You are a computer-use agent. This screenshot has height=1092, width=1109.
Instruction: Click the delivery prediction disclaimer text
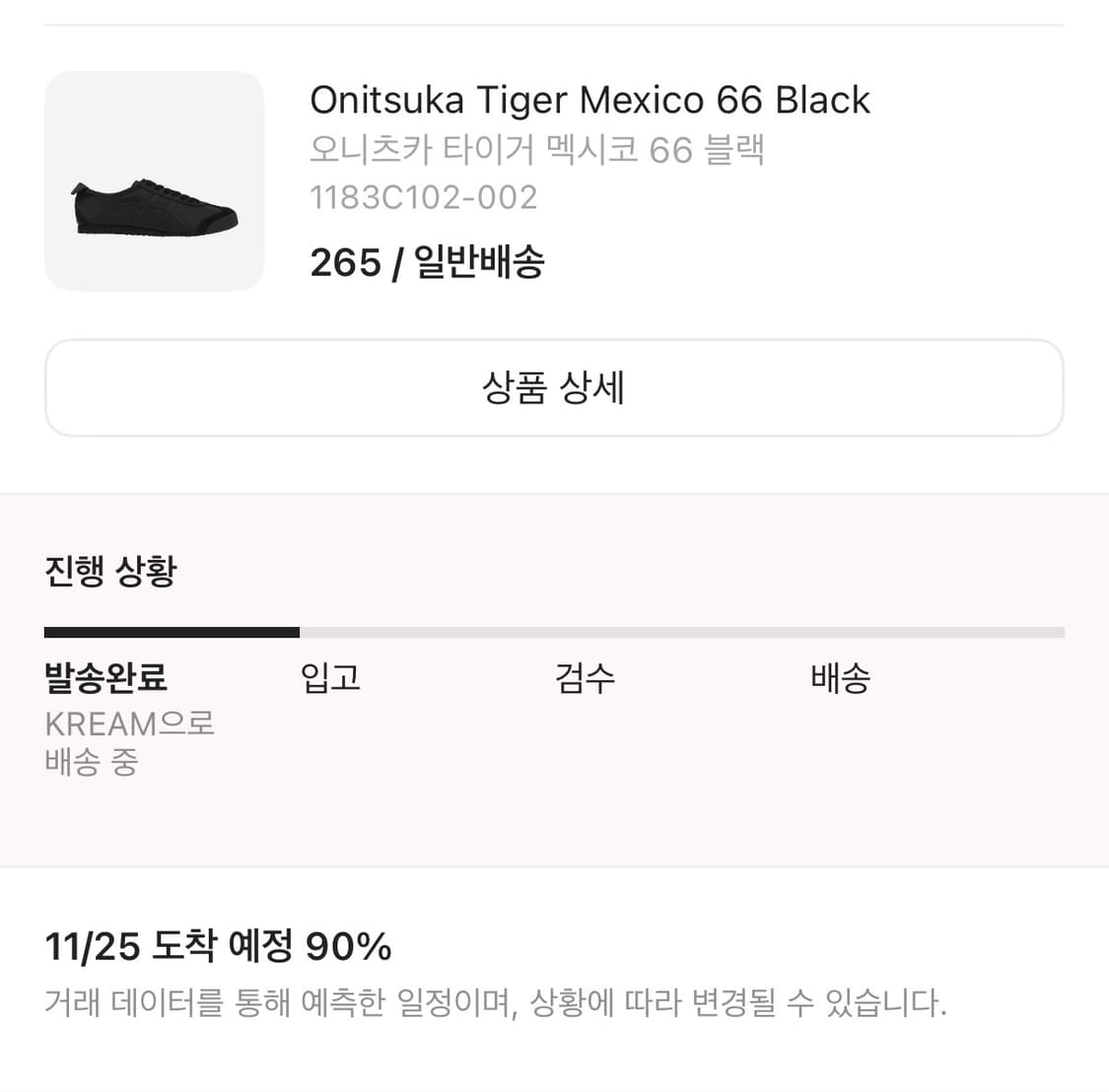pyautogui.click(x=495, y=1003)
